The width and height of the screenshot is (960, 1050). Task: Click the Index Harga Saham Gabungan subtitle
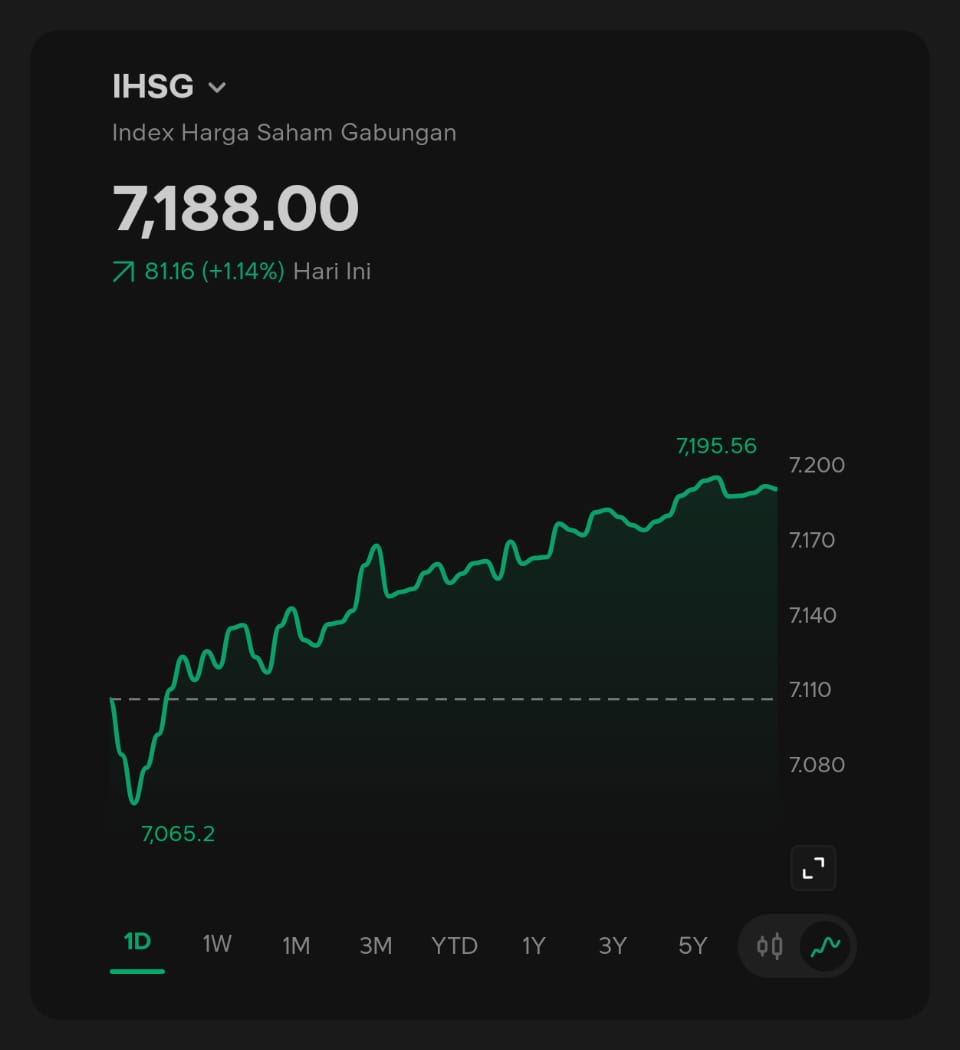[x=284, y=133]
